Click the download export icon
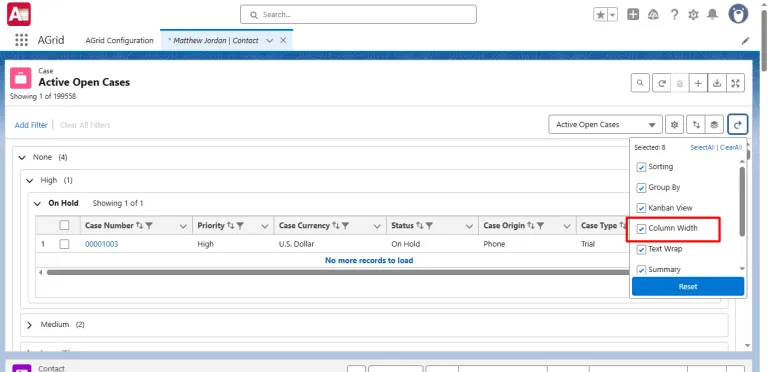768x372 pixels. tap(717, 83)
